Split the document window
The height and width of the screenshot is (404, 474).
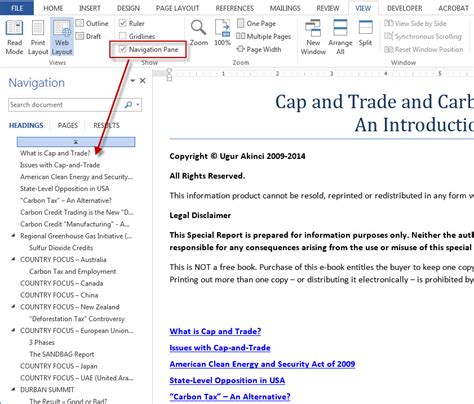[x=365, y=33]
